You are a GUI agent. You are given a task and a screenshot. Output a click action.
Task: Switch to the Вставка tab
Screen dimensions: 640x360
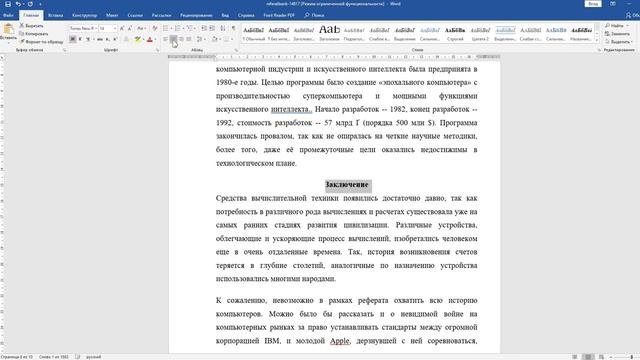coord(56,15)
